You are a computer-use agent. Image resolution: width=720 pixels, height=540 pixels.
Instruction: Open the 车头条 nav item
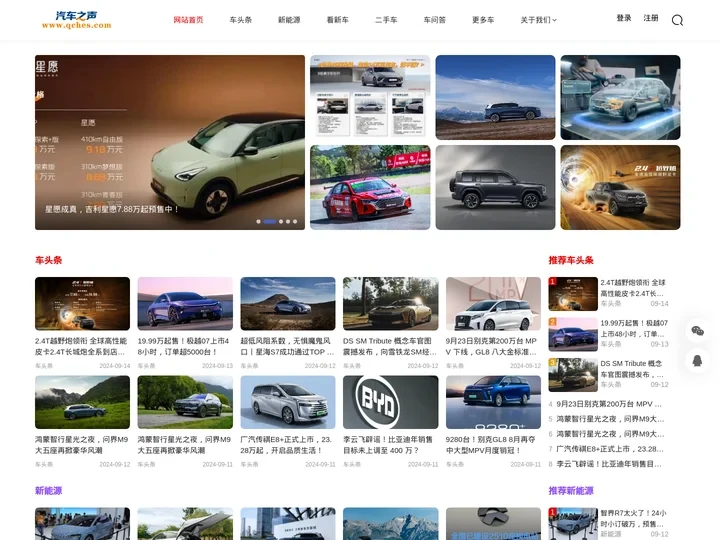coord(241,20)
